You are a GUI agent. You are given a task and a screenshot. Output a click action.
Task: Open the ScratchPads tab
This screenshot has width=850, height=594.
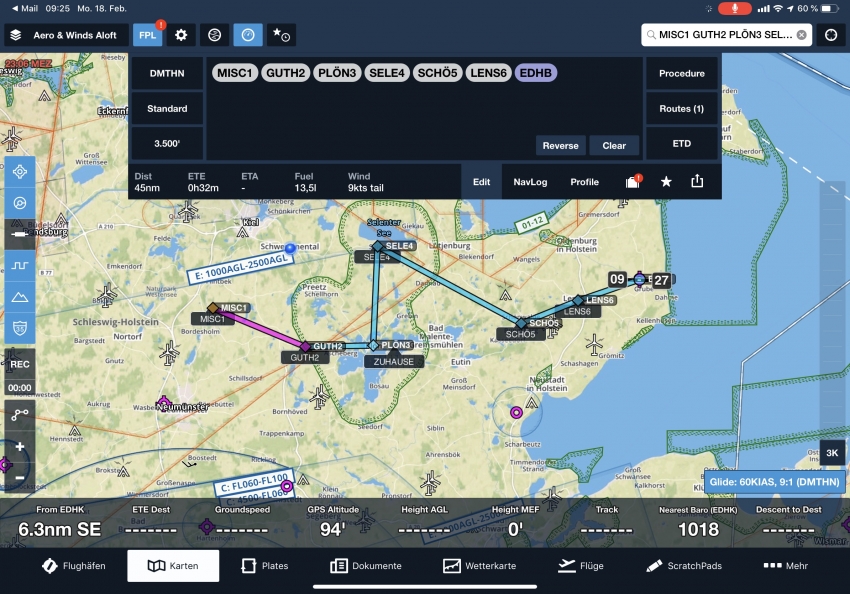pyautogui.click(x=684, y=566)
